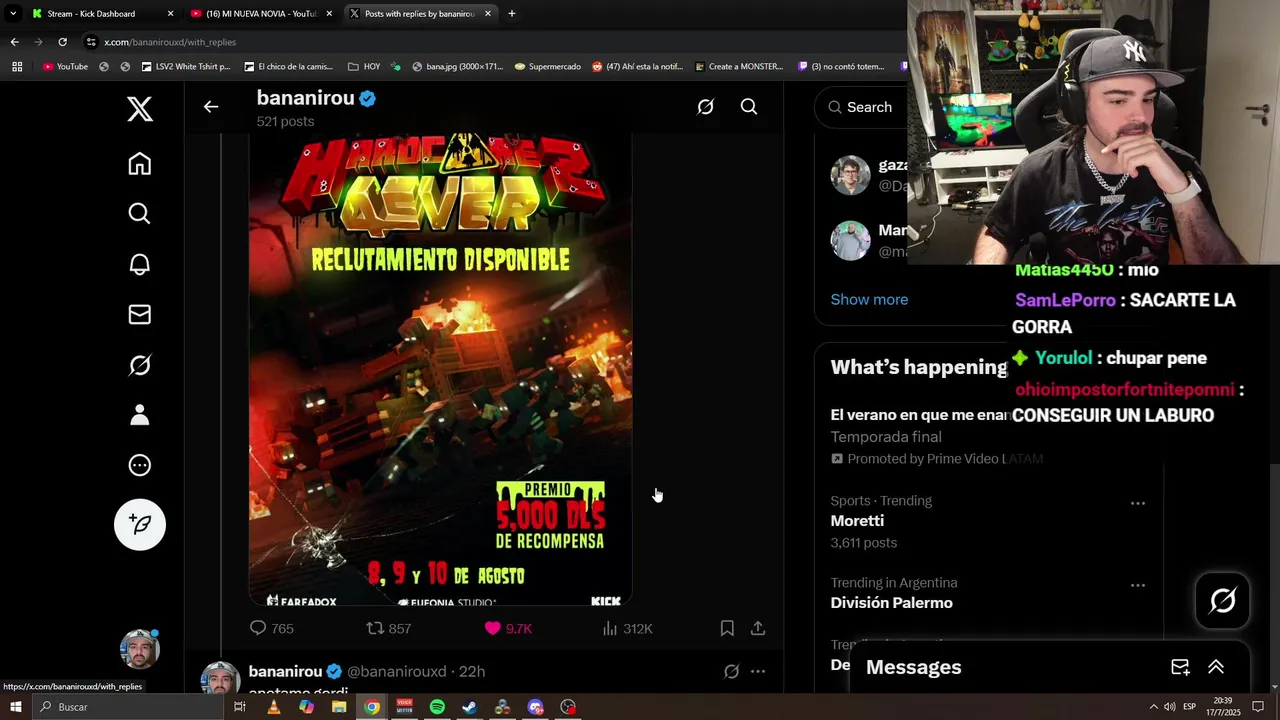Open the Moretti trending topic

pyautogui.click(x=857, y=521)
